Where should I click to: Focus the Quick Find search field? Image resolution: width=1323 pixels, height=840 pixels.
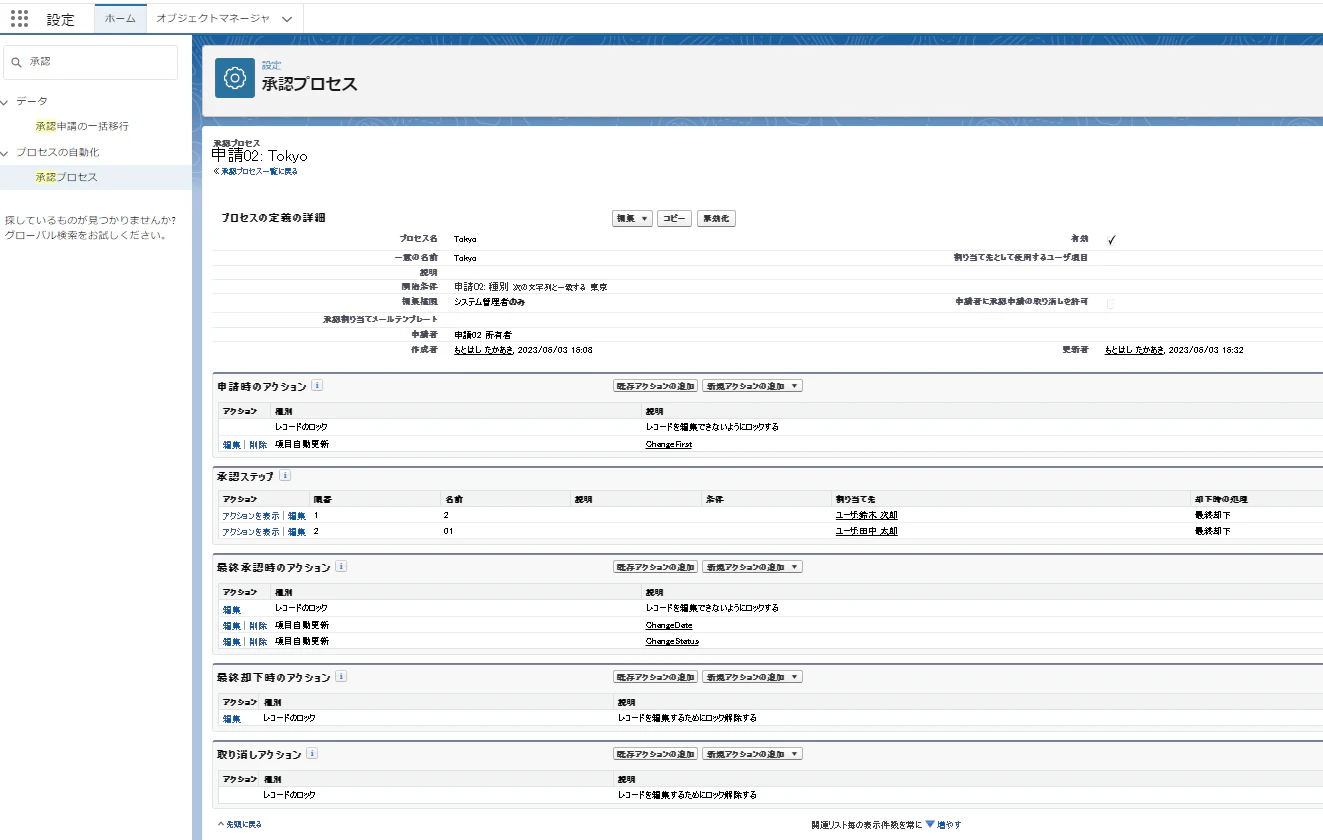91,62
